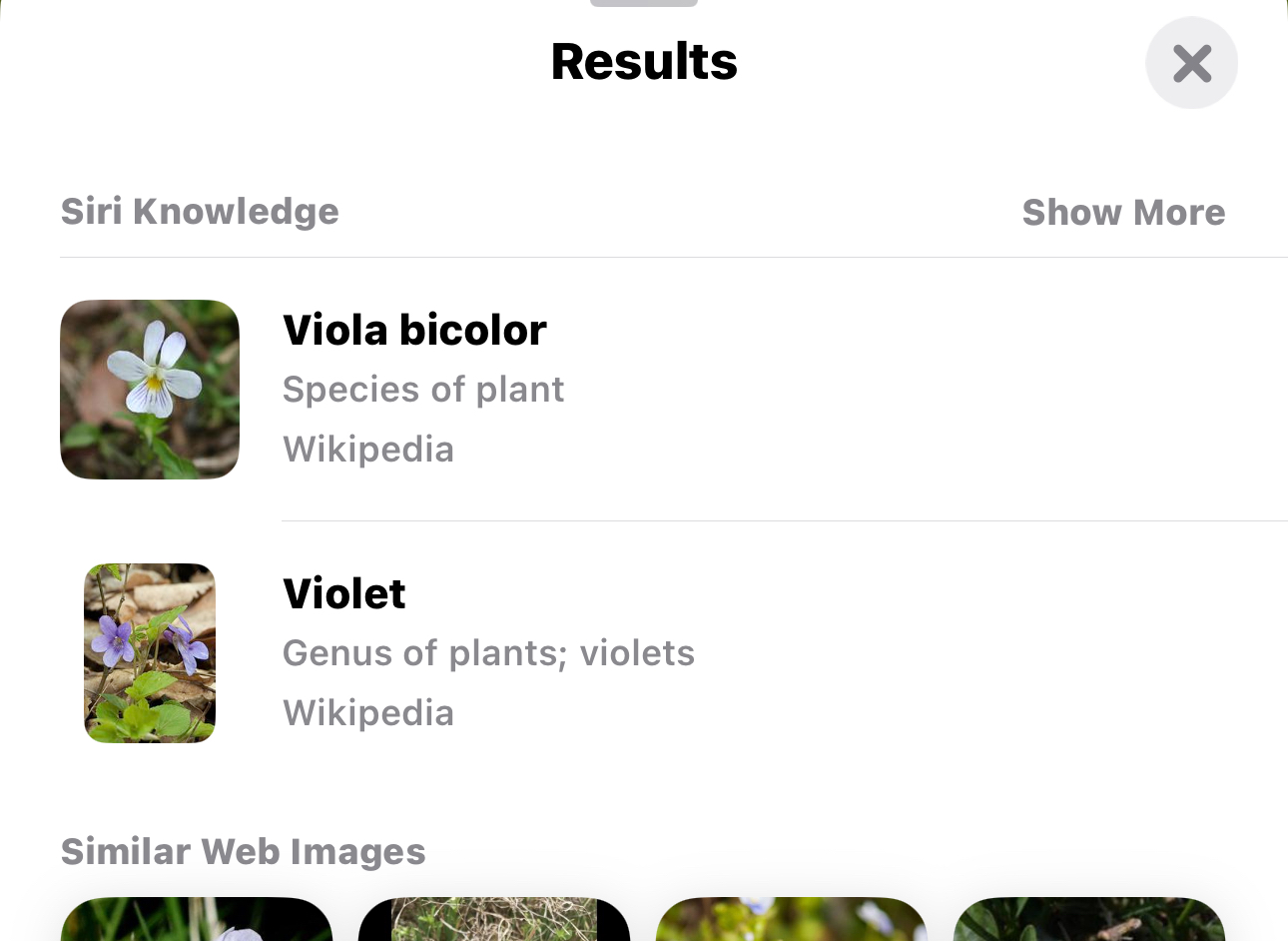Open the third similar web image
The image size is (1288, 941).
792,921
